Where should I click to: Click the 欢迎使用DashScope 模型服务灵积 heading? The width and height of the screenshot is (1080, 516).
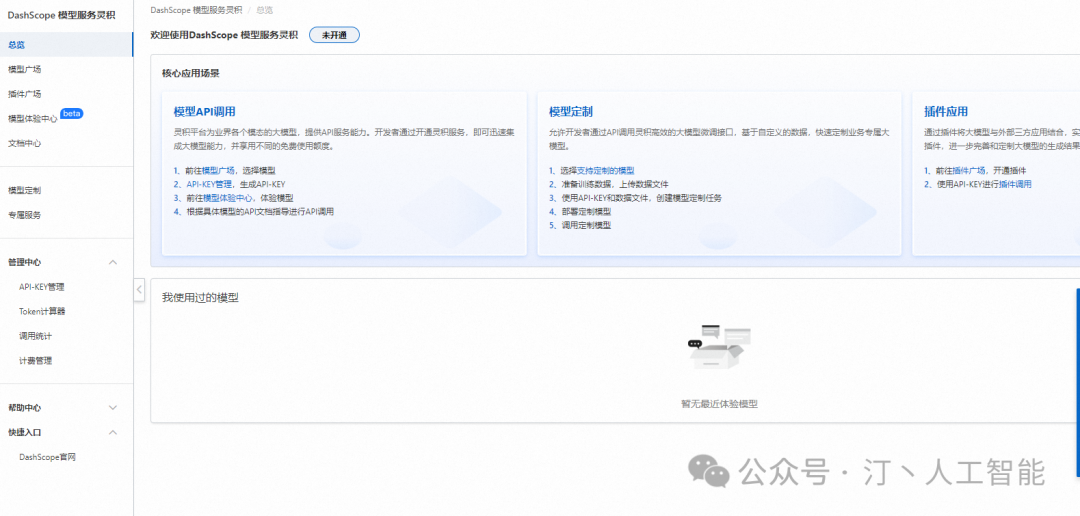click(x=225, y=35)
